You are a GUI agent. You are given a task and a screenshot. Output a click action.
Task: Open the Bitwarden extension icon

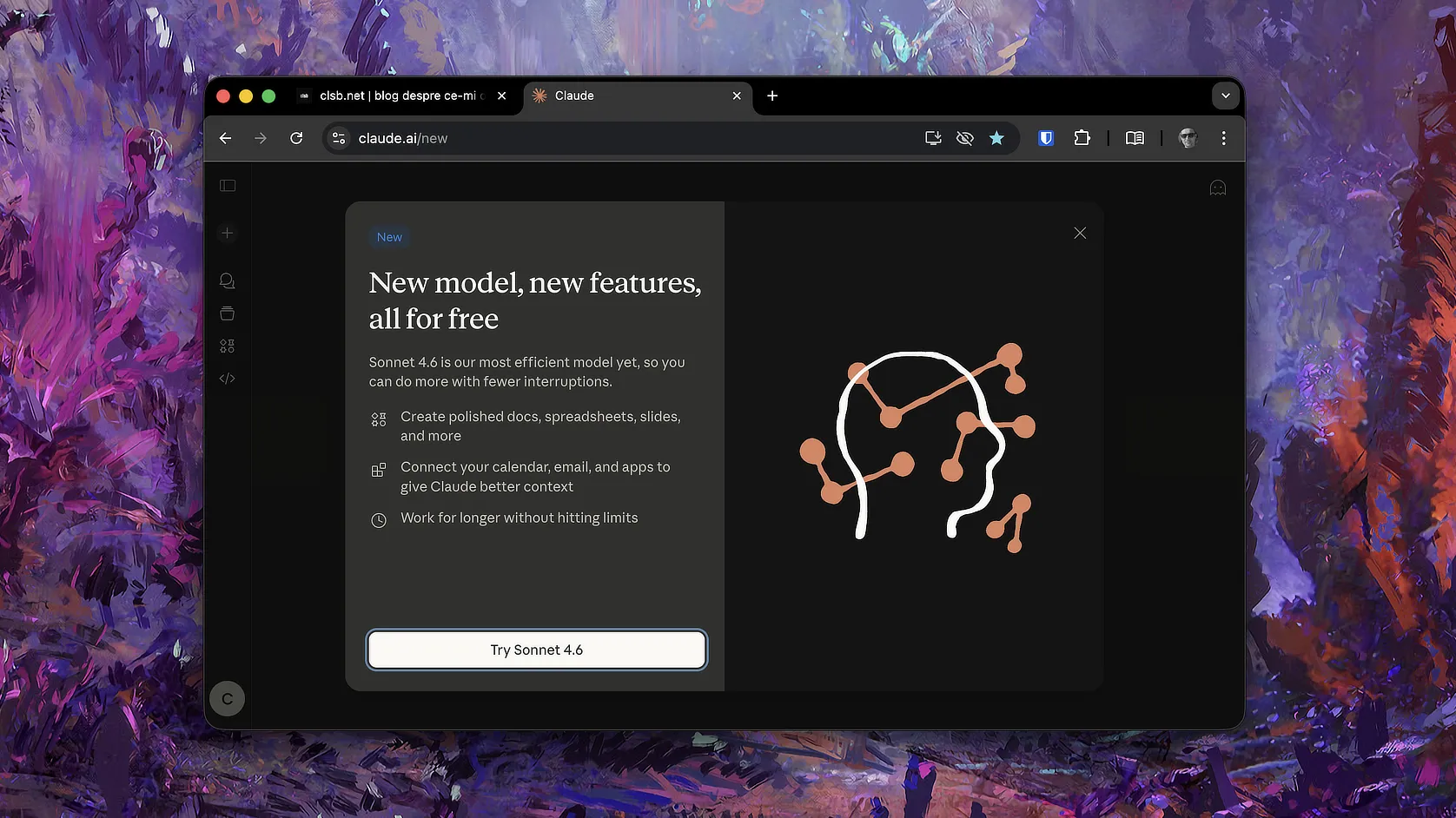click(x=1046, y=138)
